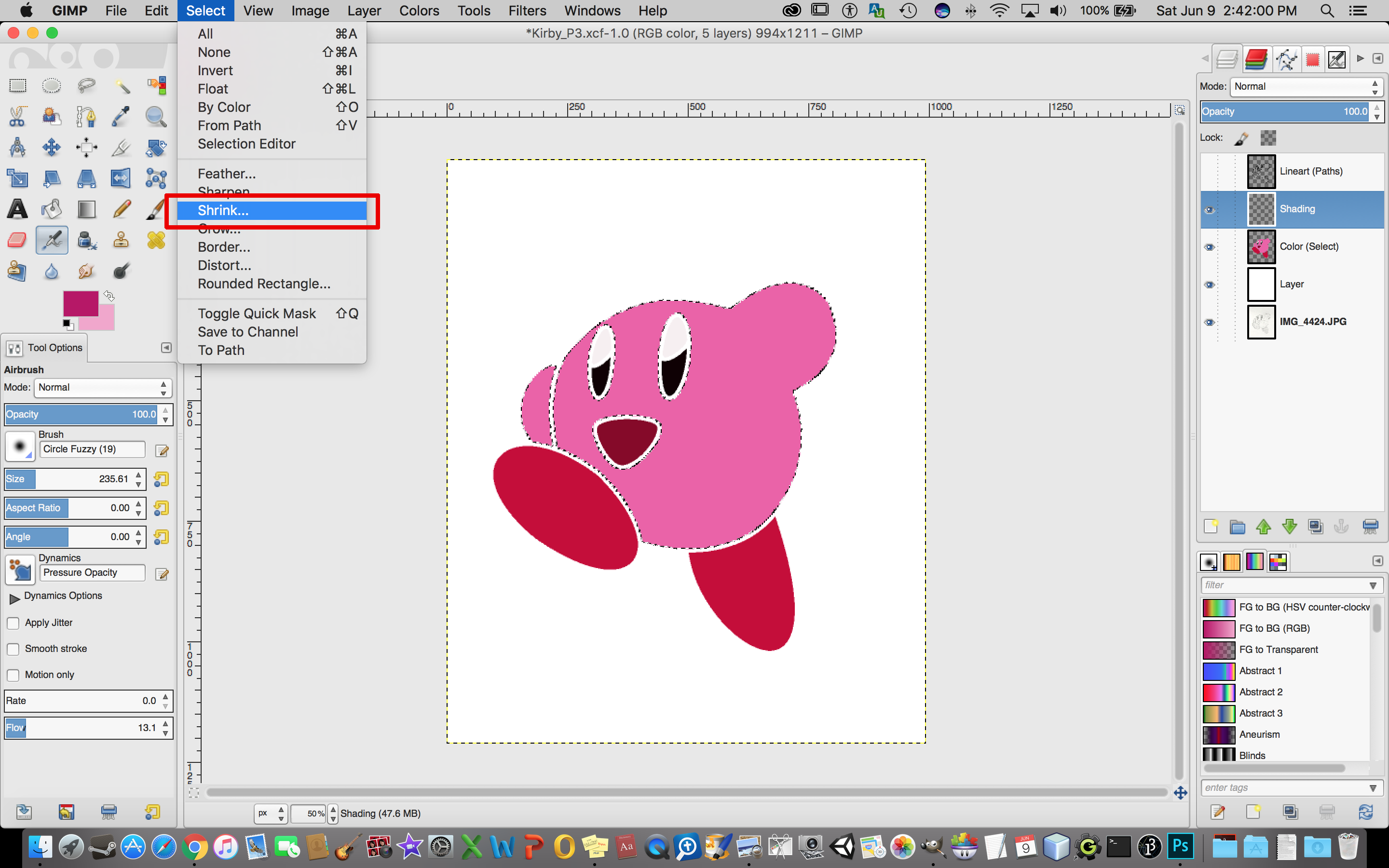Open the layer Mode dropdown
The height and width of the screenshot is (868, 1389).
[x=1307, y=87]
